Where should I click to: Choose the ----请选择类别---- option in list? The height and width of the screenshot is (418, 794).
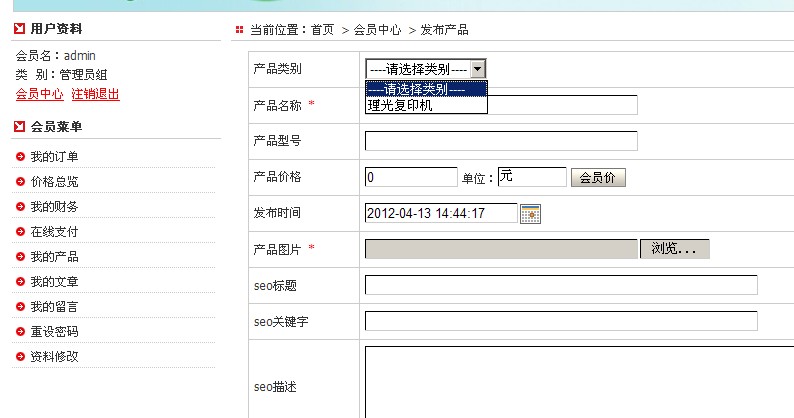426,89
